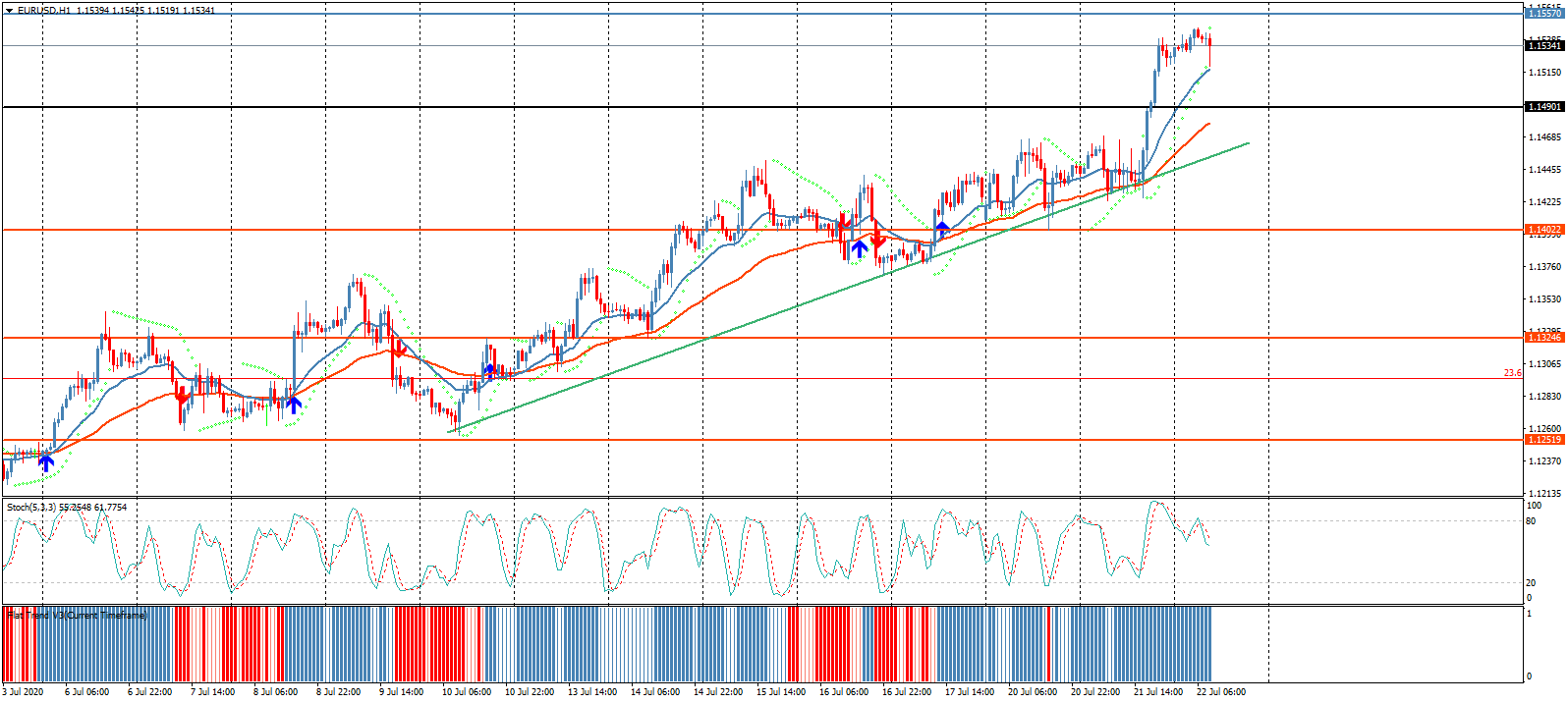Click the blue buy arrow near 8 Jul 06:00
1568x703 pixels.
[x=293, y=403]
